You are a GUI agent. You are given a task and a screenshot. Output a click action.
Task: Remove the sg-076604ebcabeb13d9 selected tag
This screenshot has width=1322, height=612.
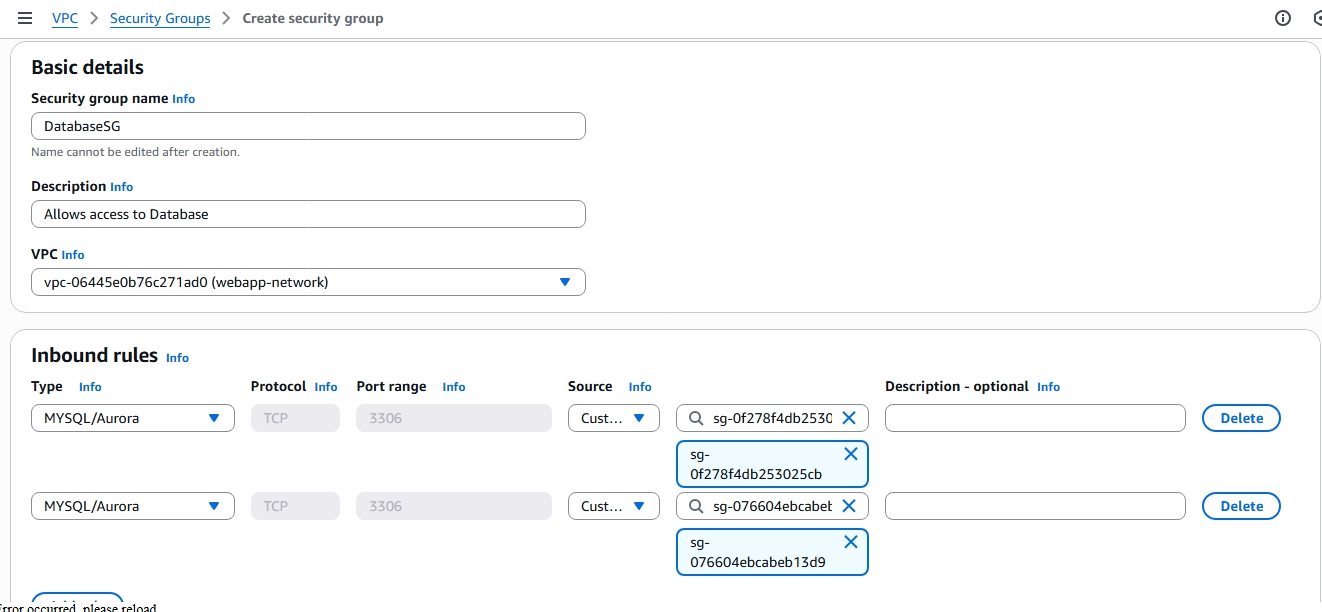[x=851, y=542]
